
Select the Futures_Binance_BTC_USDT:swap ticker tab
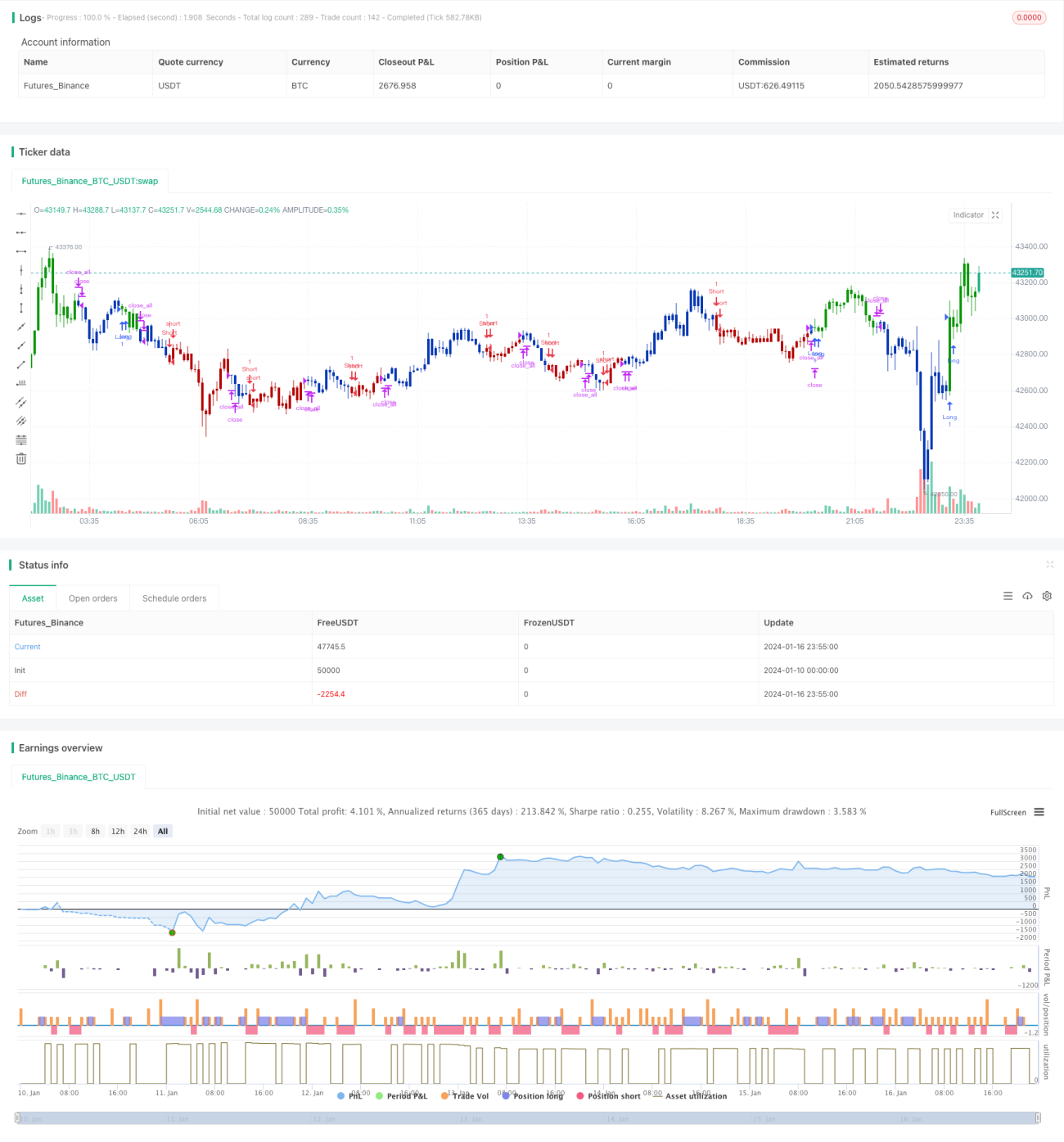coord(90,181)
